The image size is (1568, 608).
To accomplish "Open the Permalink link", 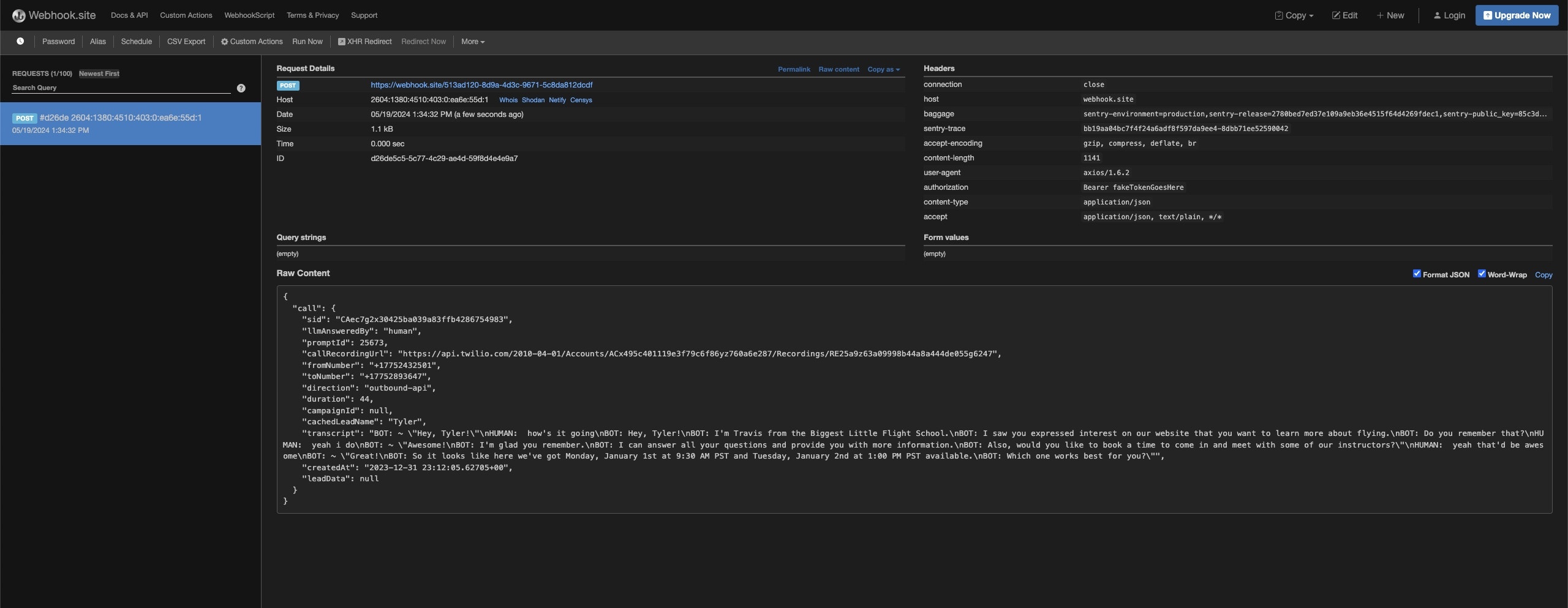I will (794, 69).
